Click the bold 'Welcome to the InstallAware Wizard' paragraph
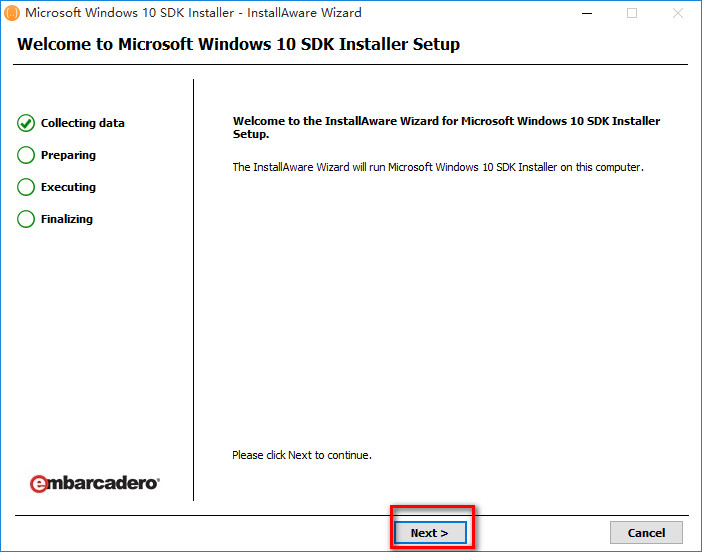The height and width of the screenshot is (552, 702). point(446,128)
